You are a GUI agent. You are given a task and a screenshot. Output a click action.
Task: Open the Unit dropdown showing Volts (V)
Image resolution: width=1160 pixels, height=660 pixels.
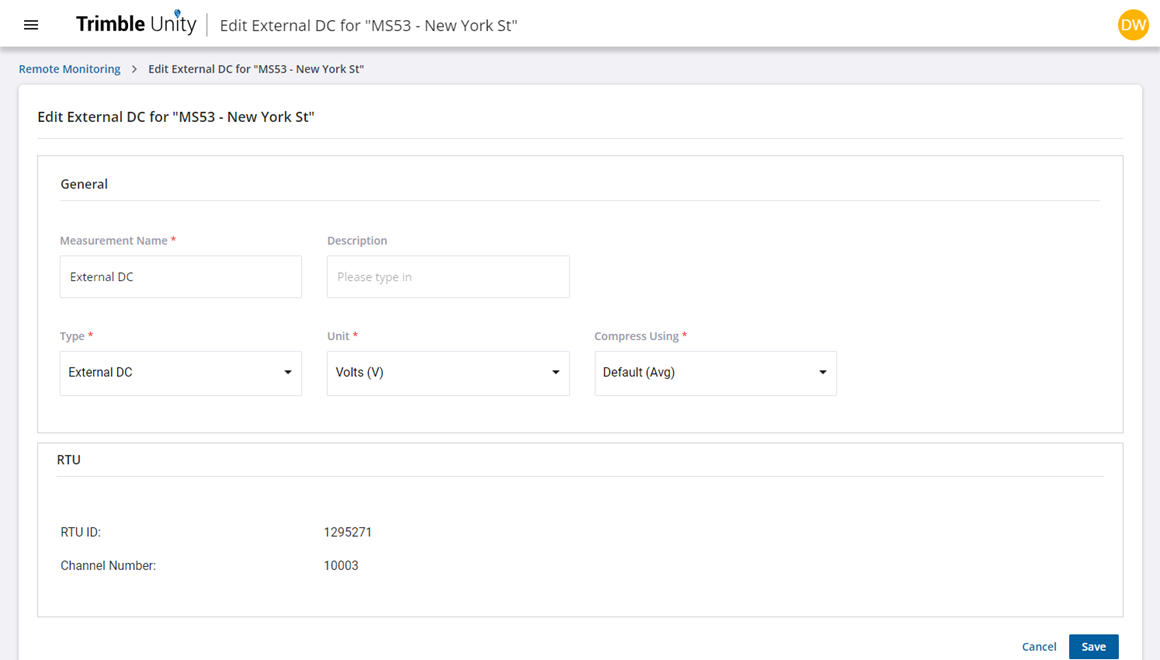tap(448, 373)
